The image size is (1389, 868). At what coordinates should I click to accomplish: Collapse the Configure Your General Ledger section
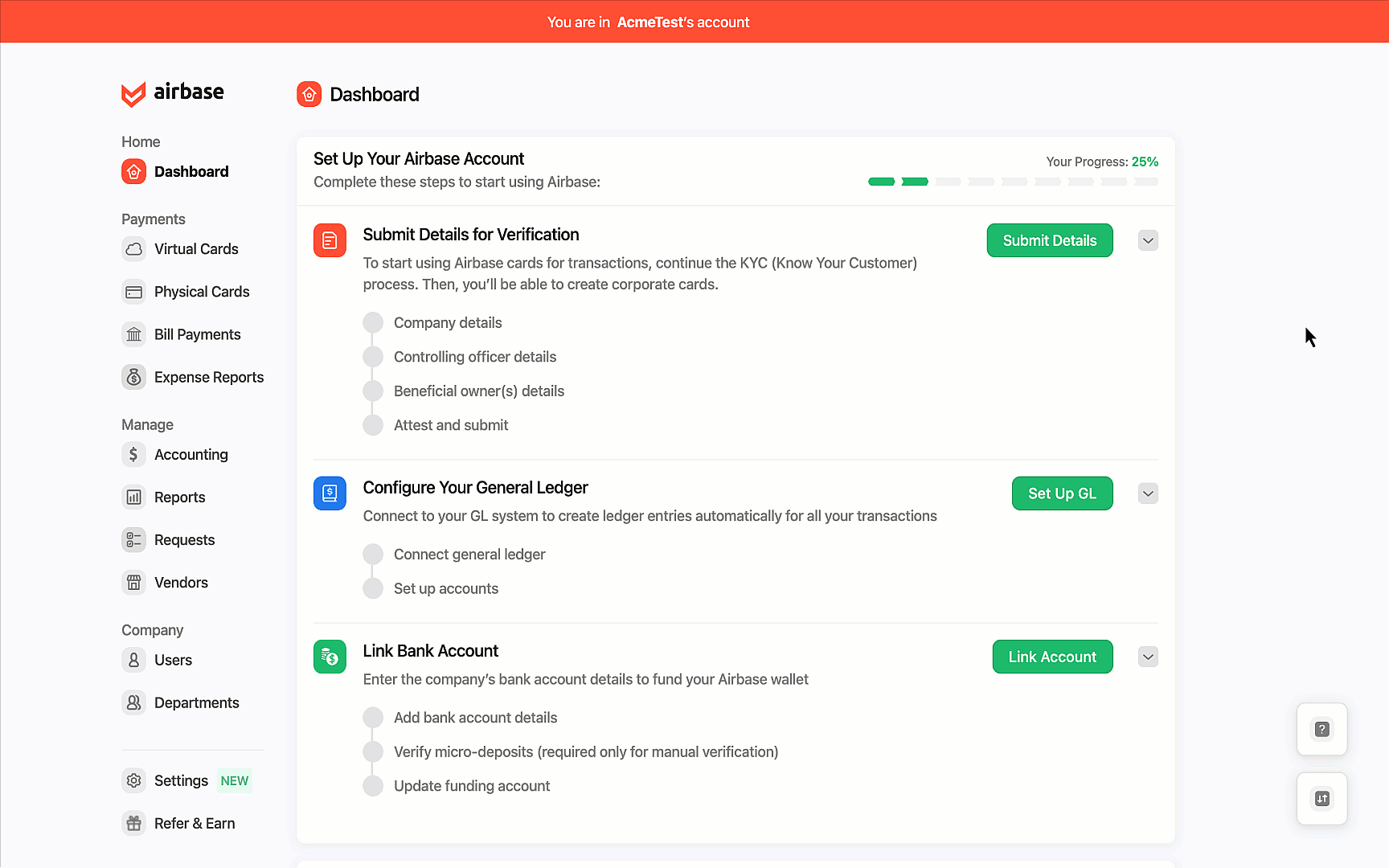[1148, 493]
